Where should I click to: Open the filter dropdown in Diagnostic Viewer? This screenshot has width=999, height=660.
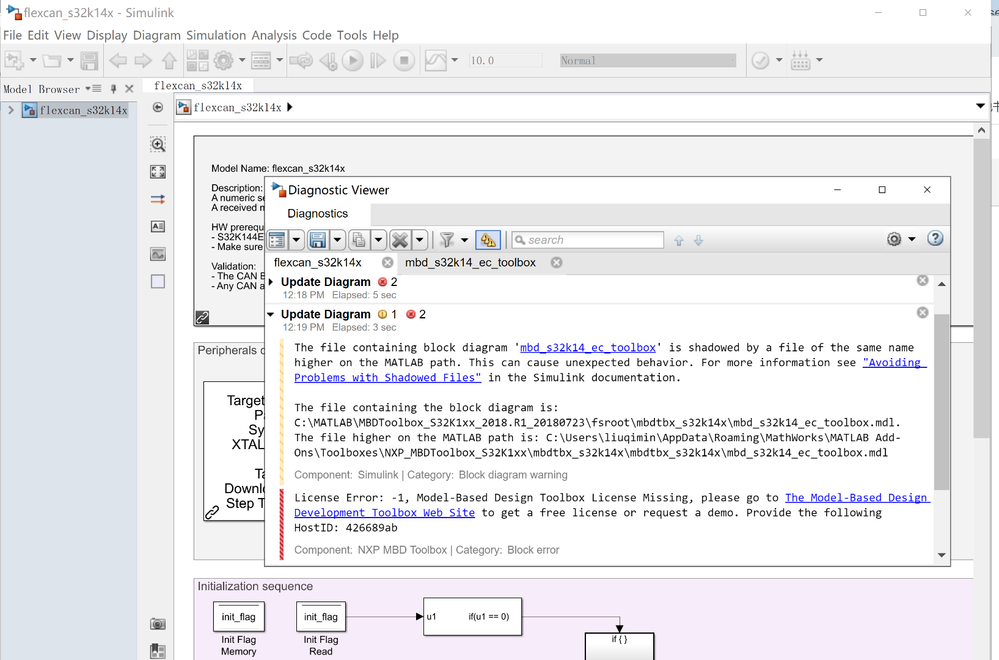pos(464,240)
